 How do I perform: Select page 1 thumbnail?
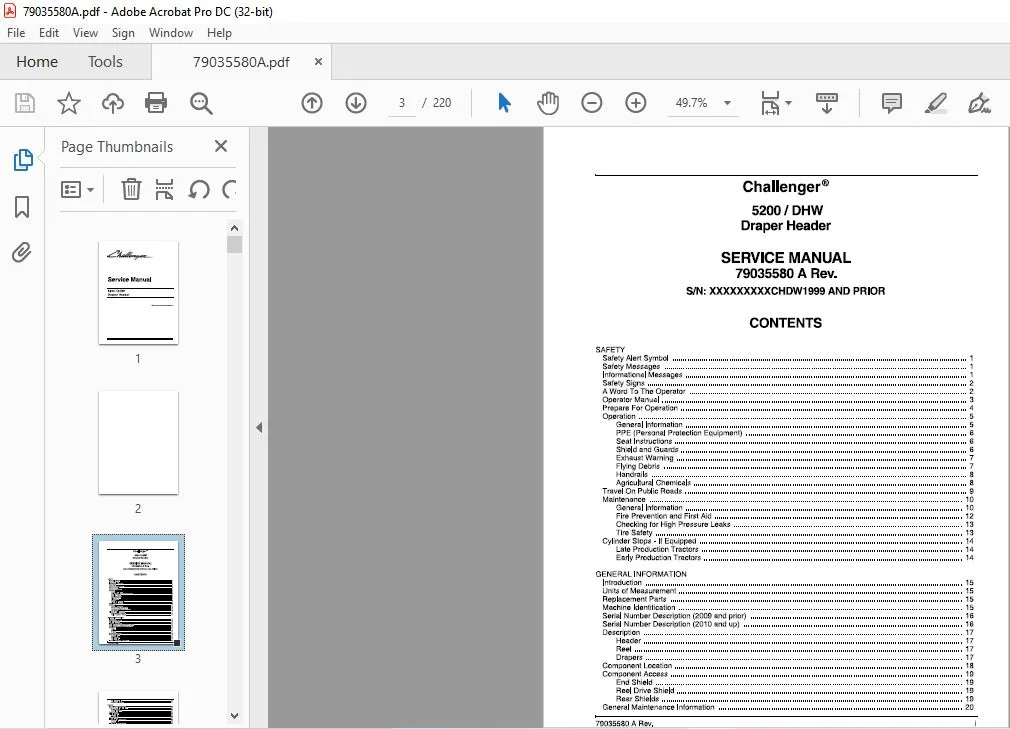[138, 293]
